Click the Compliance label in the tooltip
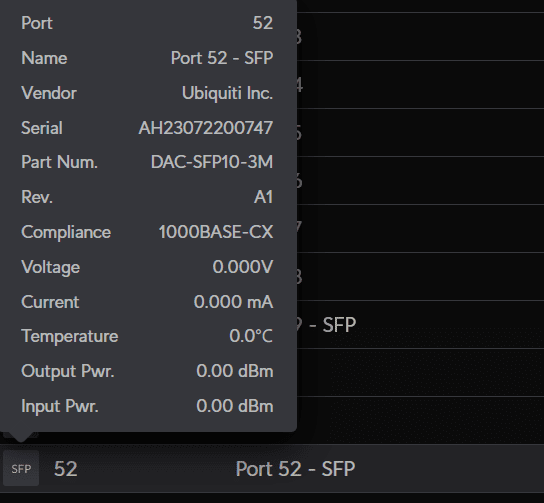The height and width of the screenshot is (503, 544). (x=66, y=232)
